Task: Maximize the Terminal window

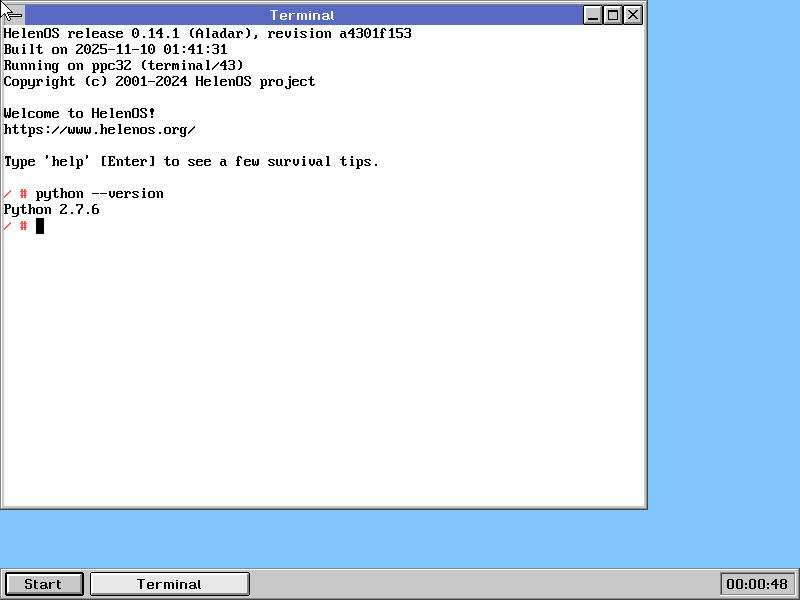Action: pyautogui.click(x=613, y=15)
